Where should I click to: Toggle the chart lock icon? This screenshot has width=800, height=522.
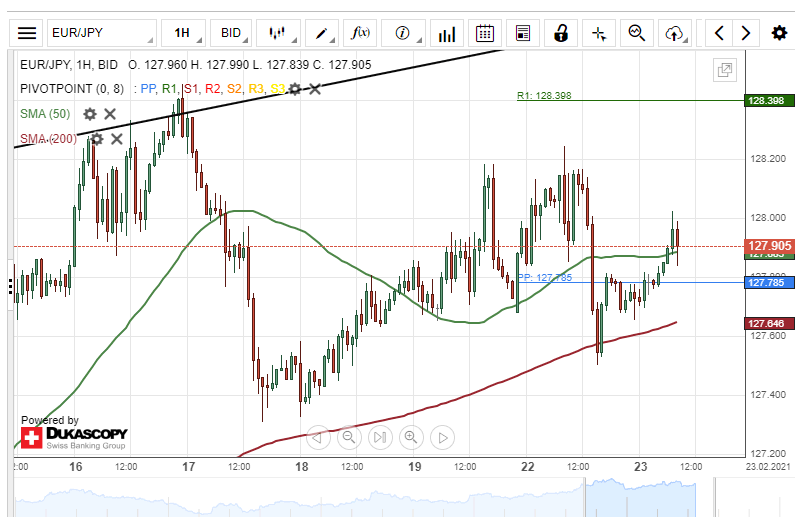pyautogui.click(x=561, y=34)
